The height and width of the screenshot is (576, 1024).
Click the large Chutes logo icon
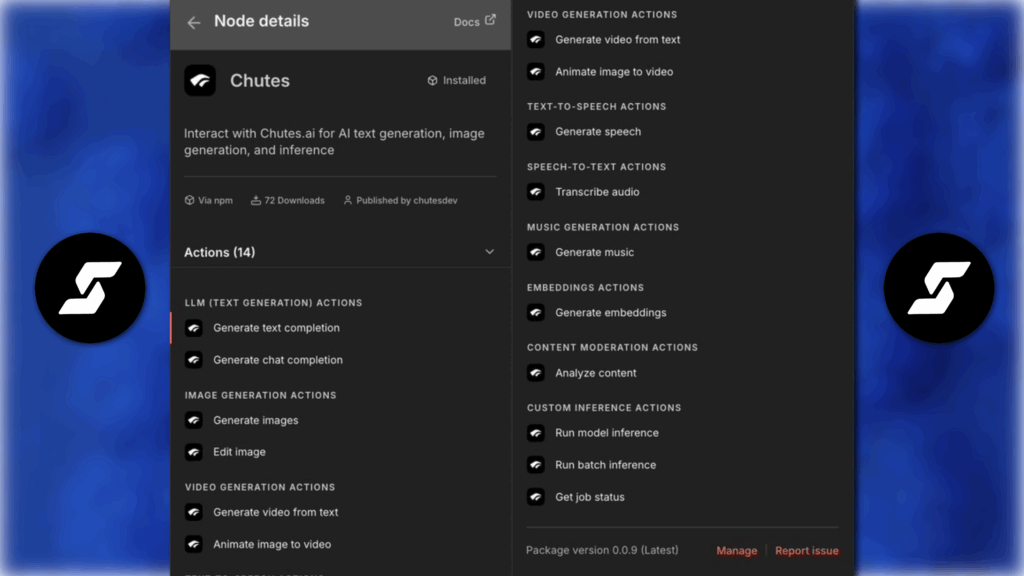[200, 81]
